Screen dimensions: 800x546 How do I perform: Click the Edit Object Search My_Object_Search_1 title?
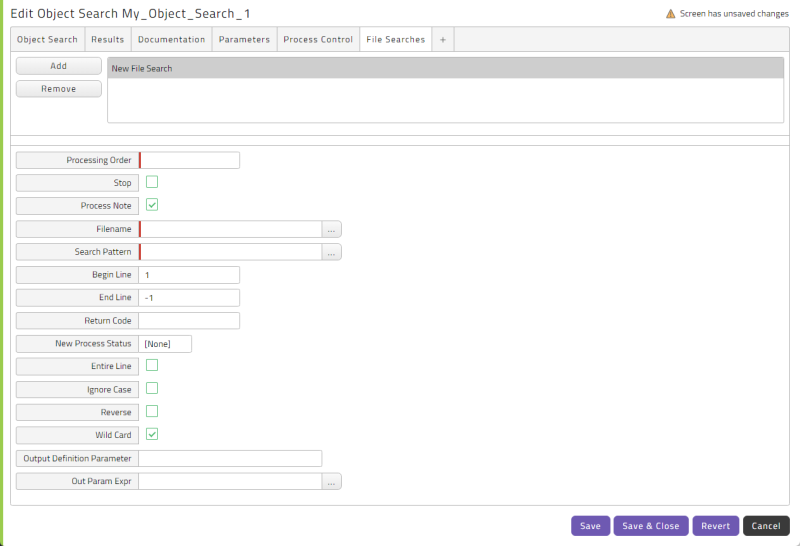(130, 14)
